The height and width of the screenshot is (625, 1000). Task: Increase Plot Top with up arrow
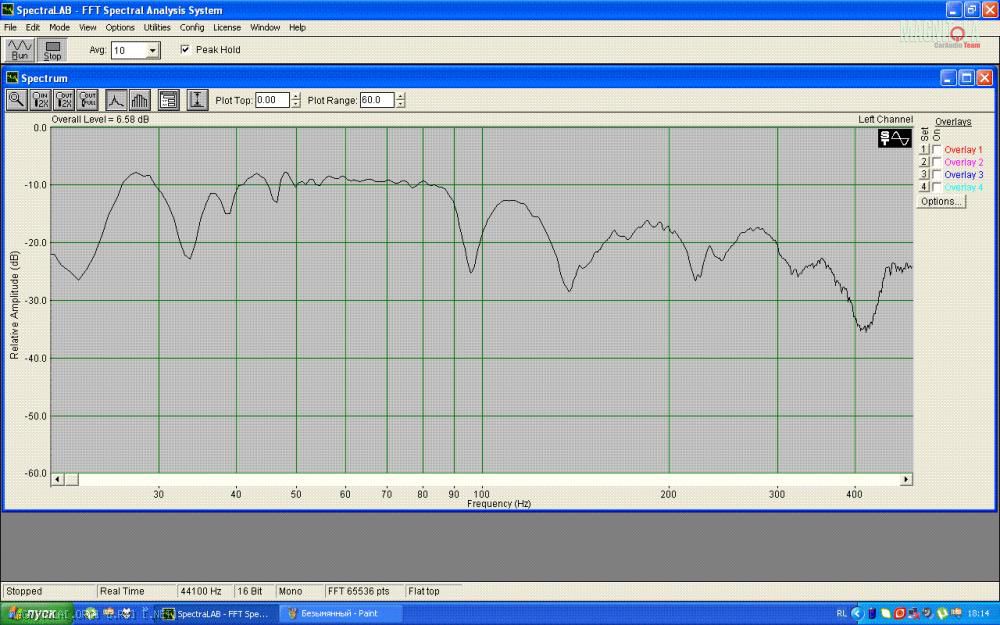click(x=296, y=96)
